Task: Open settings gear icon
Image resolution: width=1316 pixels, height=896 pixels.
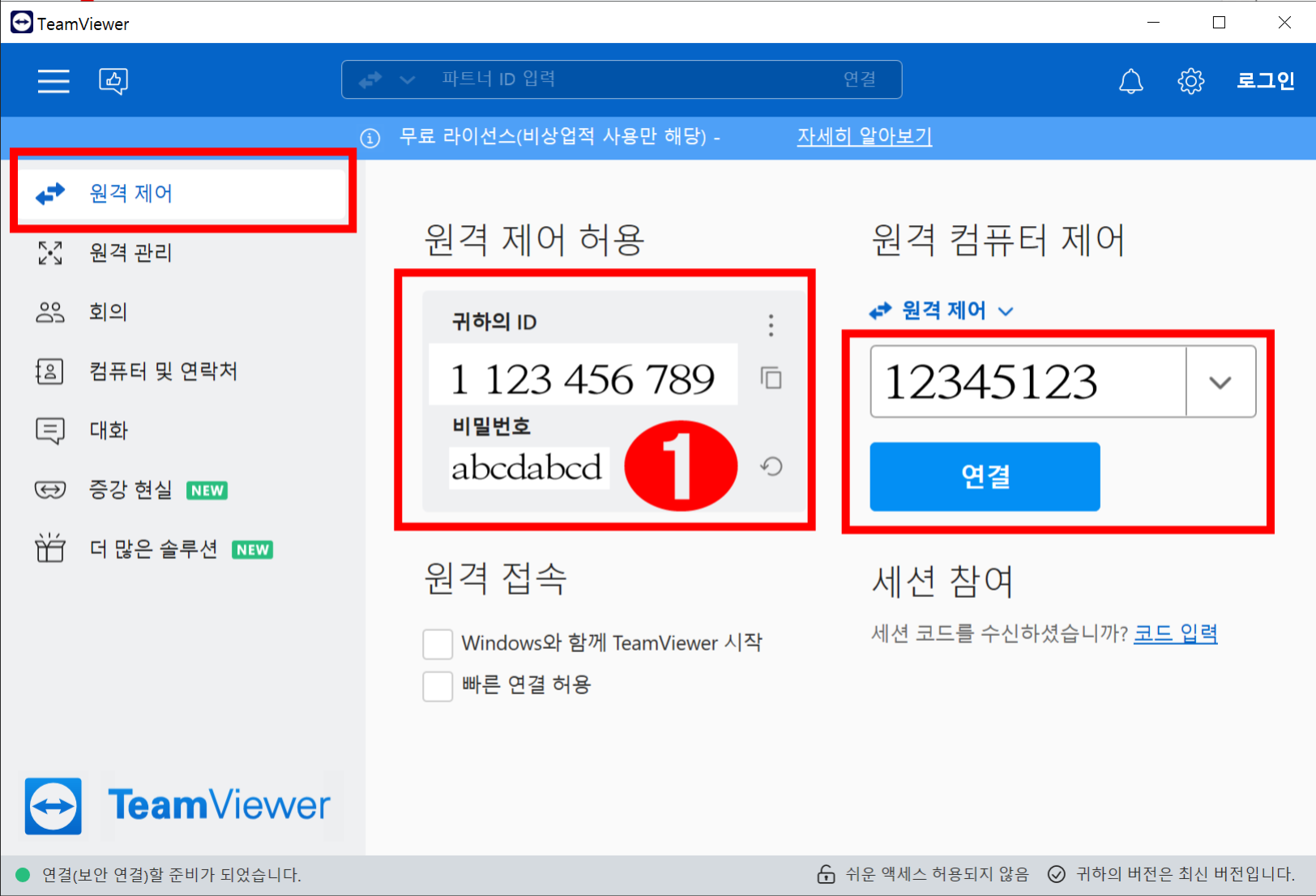Action: coord(1190,81)
